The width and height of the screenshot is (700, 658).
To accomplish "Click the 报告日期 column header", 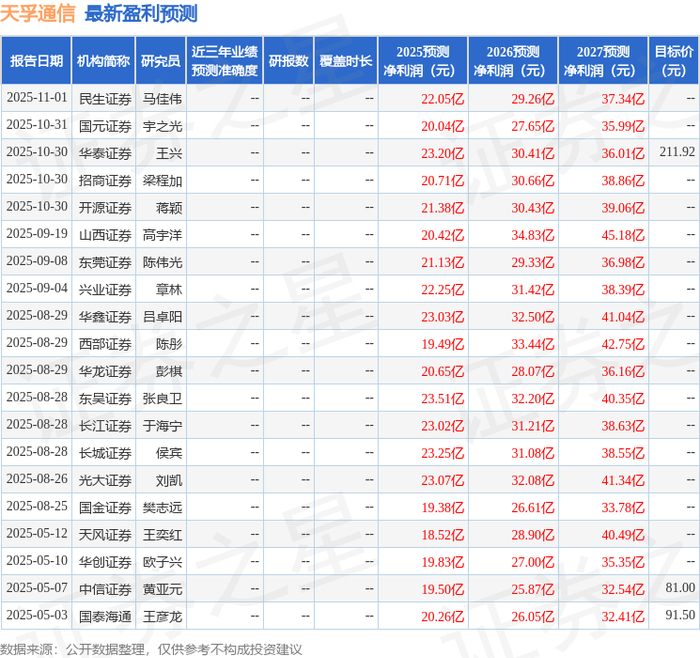I will click(x=36, y=61).
